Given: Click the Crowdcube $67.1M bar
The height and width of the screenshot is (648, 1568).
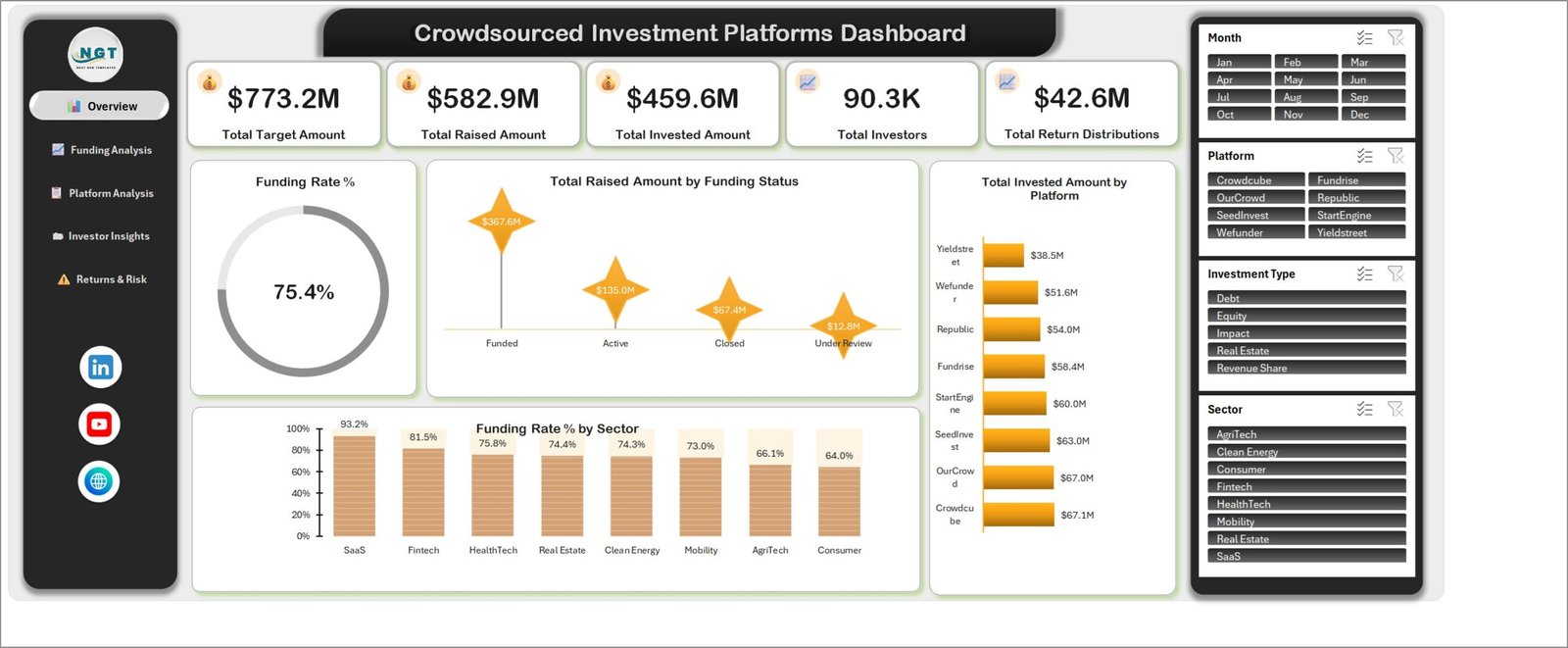Looking at the screenshot, I should click(1018, 514).
